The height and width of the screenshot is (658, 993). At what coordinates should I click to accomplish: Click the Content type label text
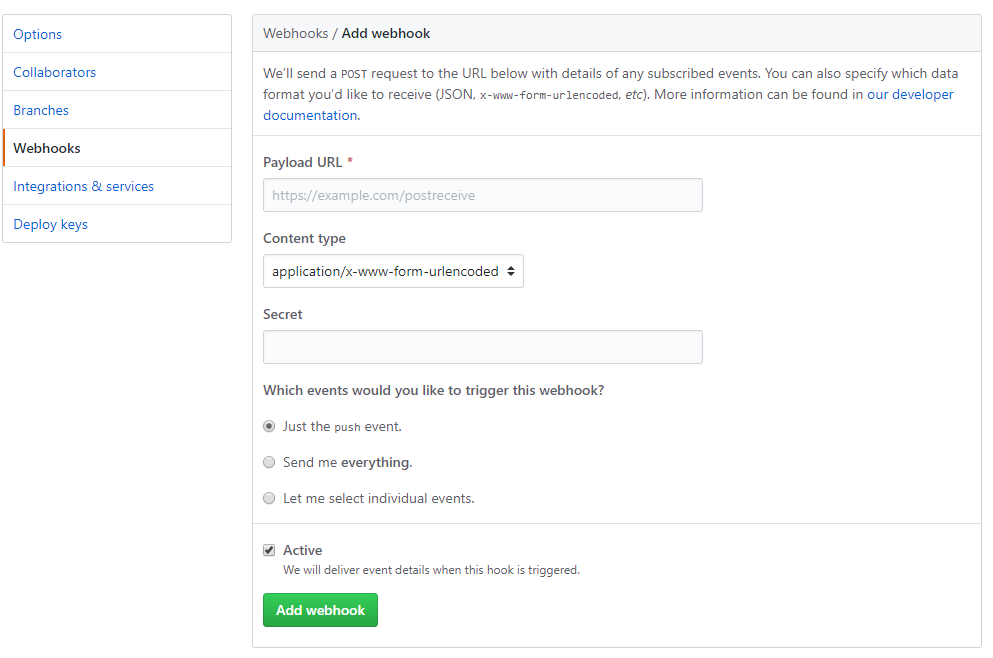[305, 238]
